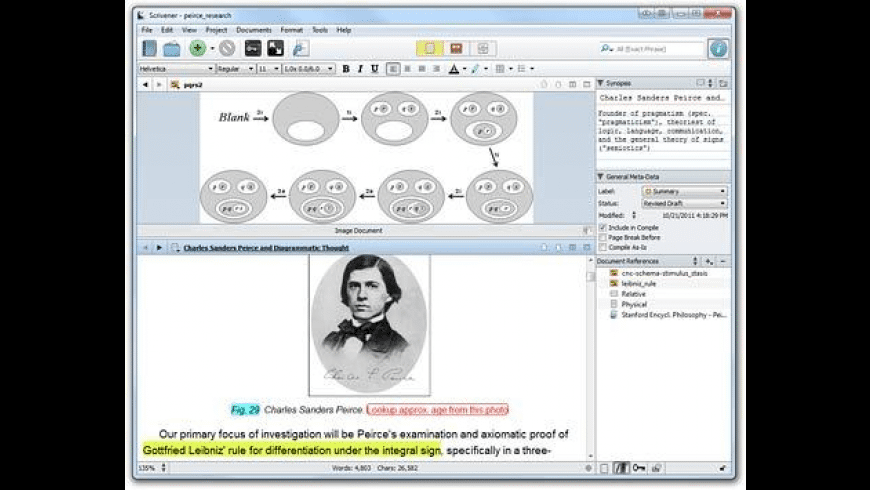Viewport: 870px width, 490px height.
Task: Open the Status Revised Draft dropdown
Action: pos(685,203)
